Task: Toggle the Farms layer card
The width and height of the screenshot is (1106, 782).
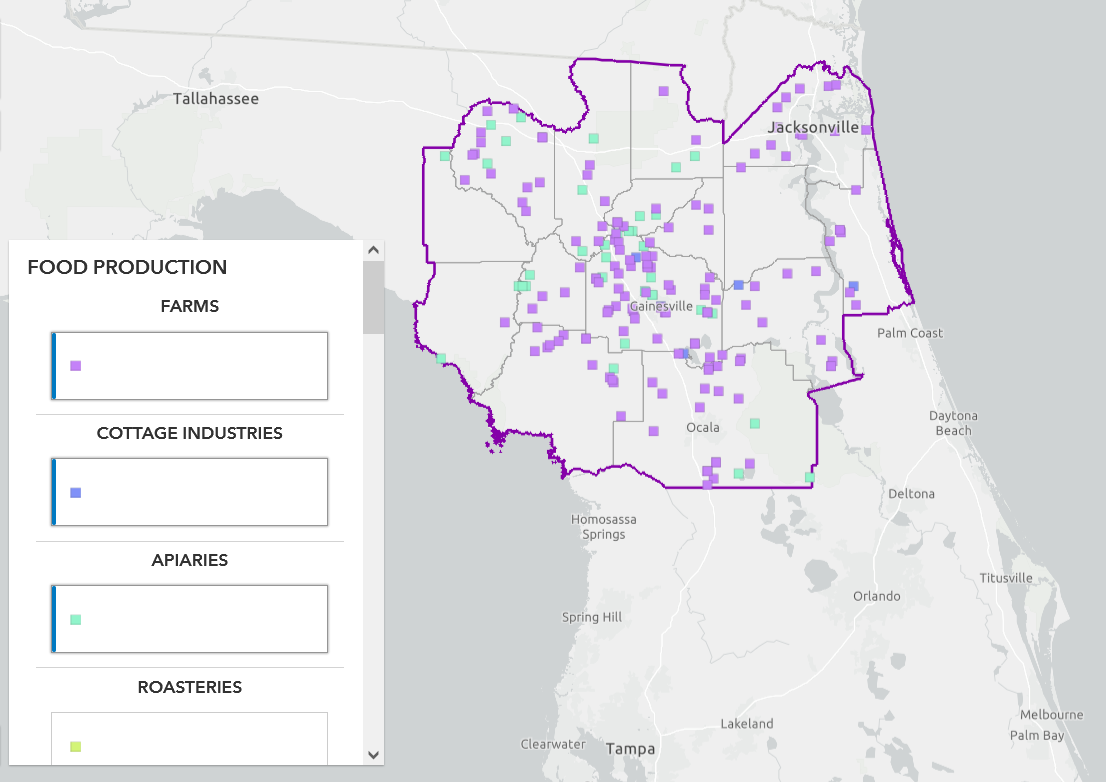Action: tap(190, 365)
